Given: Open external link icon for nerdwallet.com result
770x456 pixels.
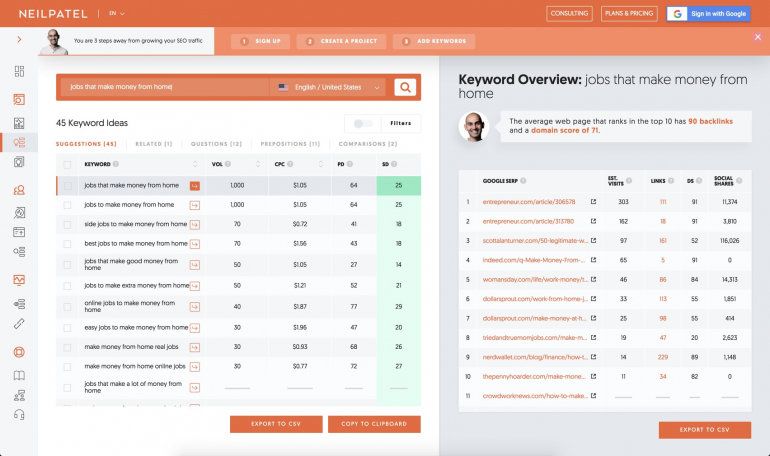Looking at the screenshot, I should tap(594, 357).
